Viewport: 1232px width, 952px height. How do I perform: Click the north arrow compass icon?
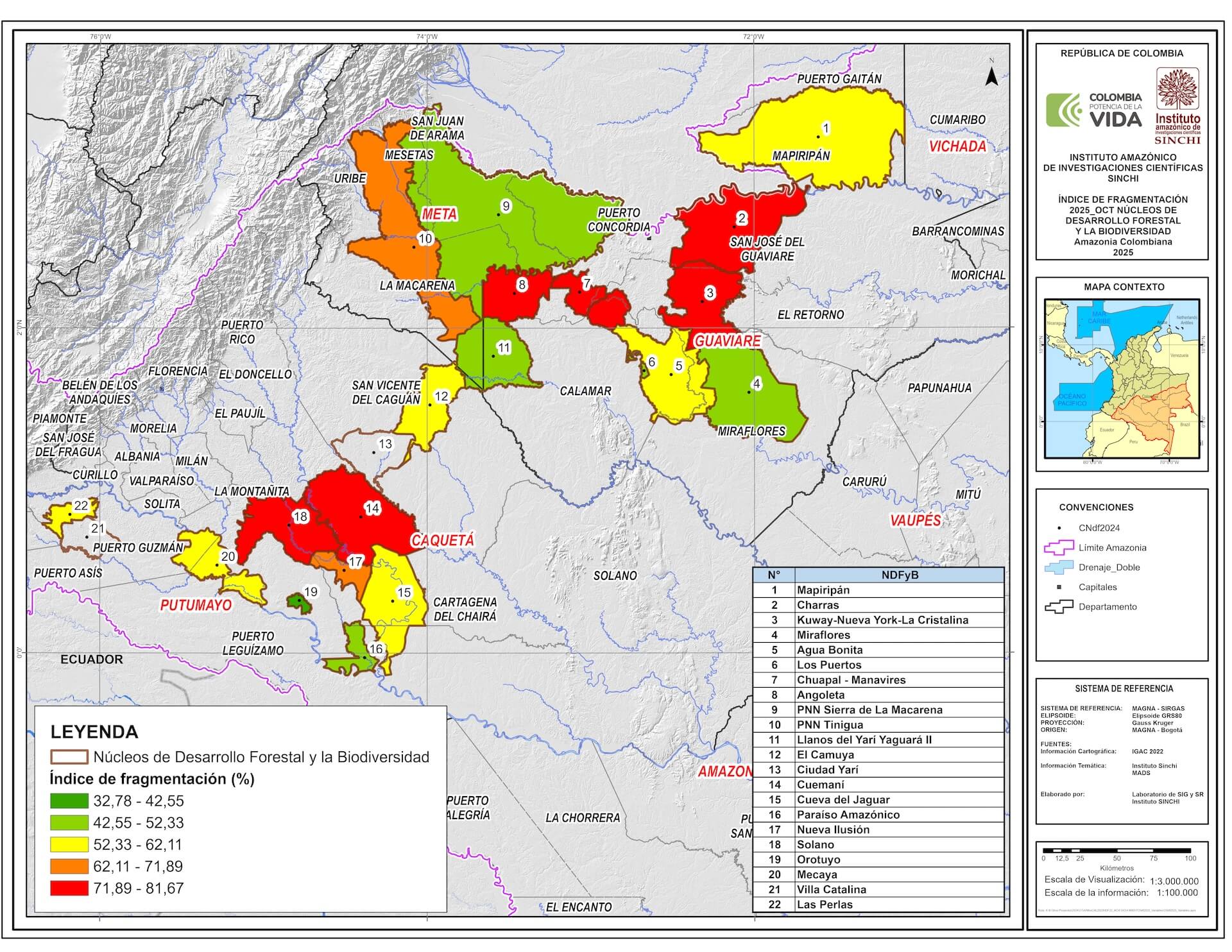point(991,76)
